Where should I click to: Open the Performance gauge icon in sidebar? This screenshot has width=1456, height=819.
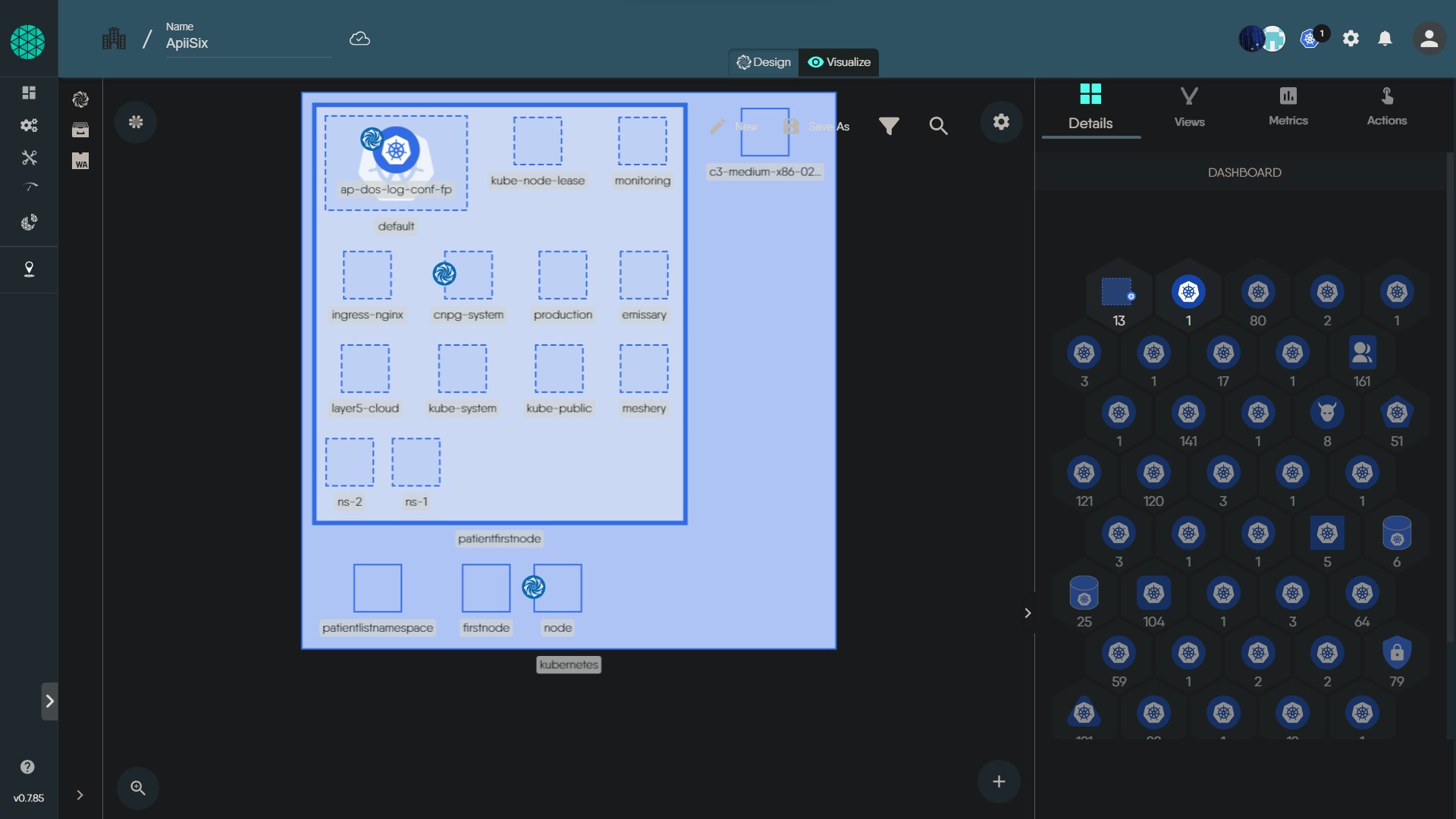coord(29,188)
